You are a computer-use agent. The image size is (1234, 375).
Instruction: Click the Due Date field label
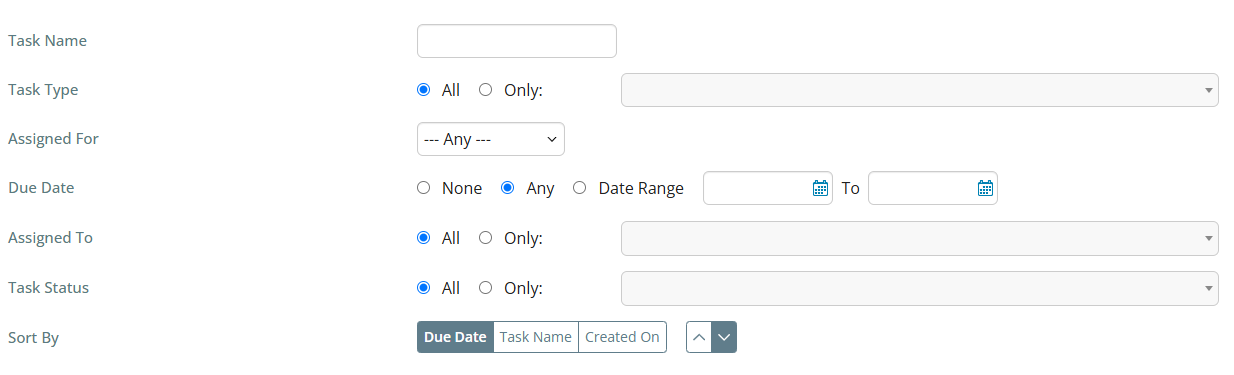point(41,188)
